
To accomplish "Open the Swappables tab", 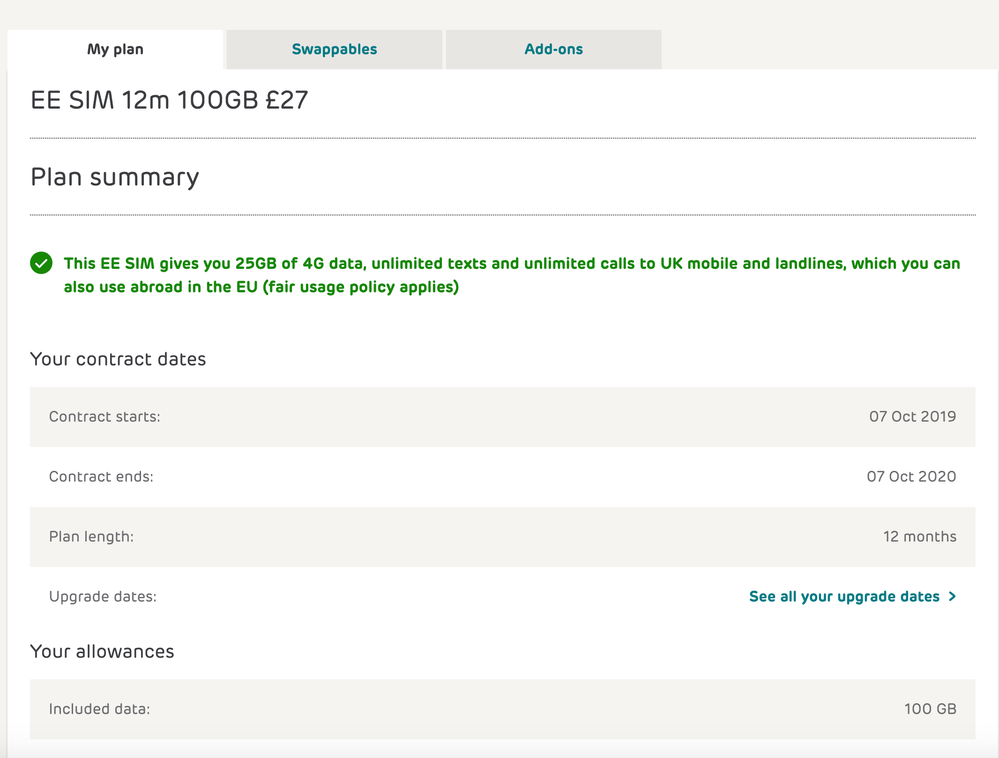I will click(334, 49).
